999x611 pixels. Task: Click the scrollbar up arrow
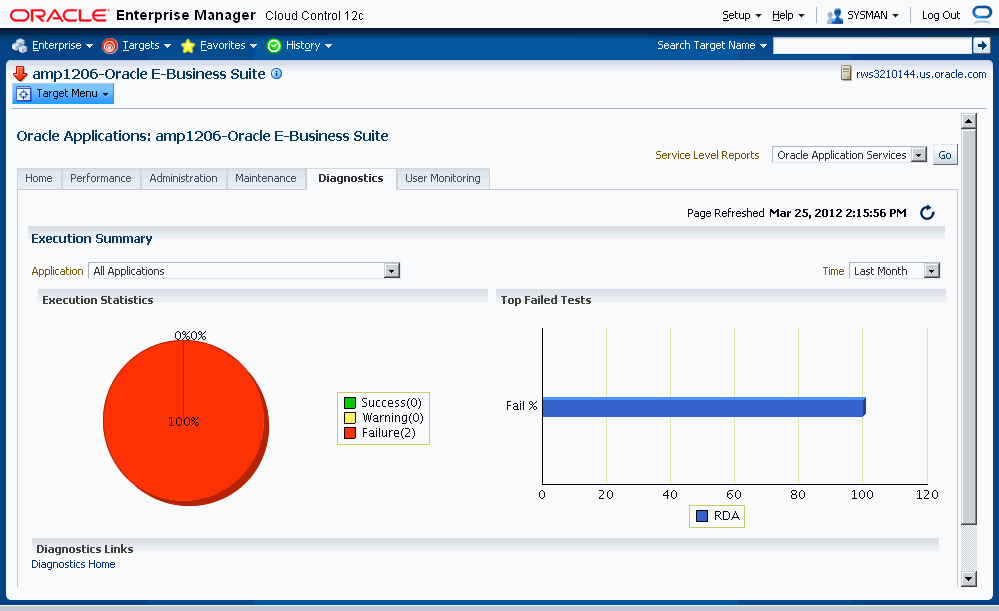968,121
